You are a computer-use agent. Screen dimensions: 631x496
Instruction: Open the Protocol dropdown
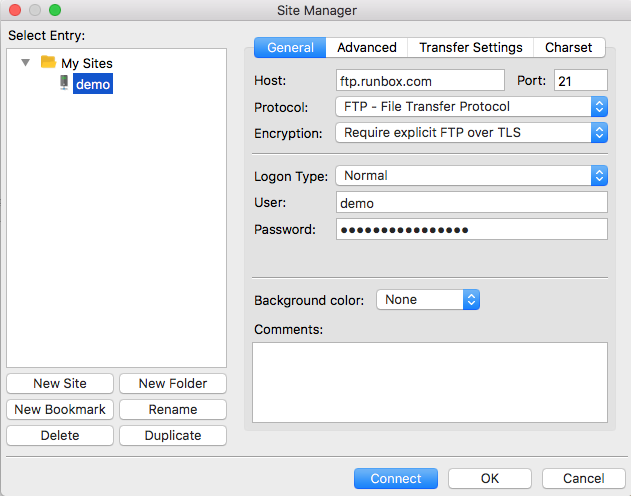coord(471,106)
